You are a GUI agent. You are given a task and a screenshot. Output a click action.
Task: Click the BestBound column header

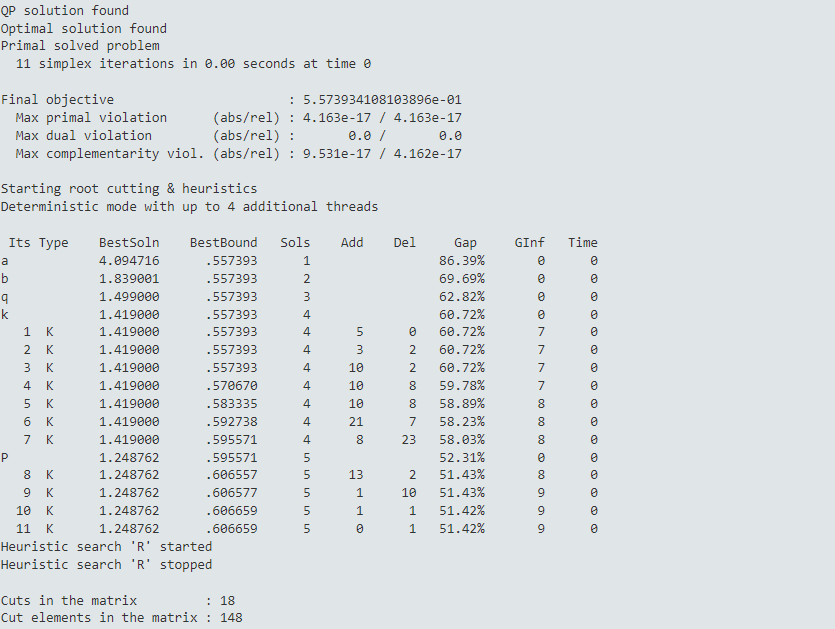coord(222,242)
